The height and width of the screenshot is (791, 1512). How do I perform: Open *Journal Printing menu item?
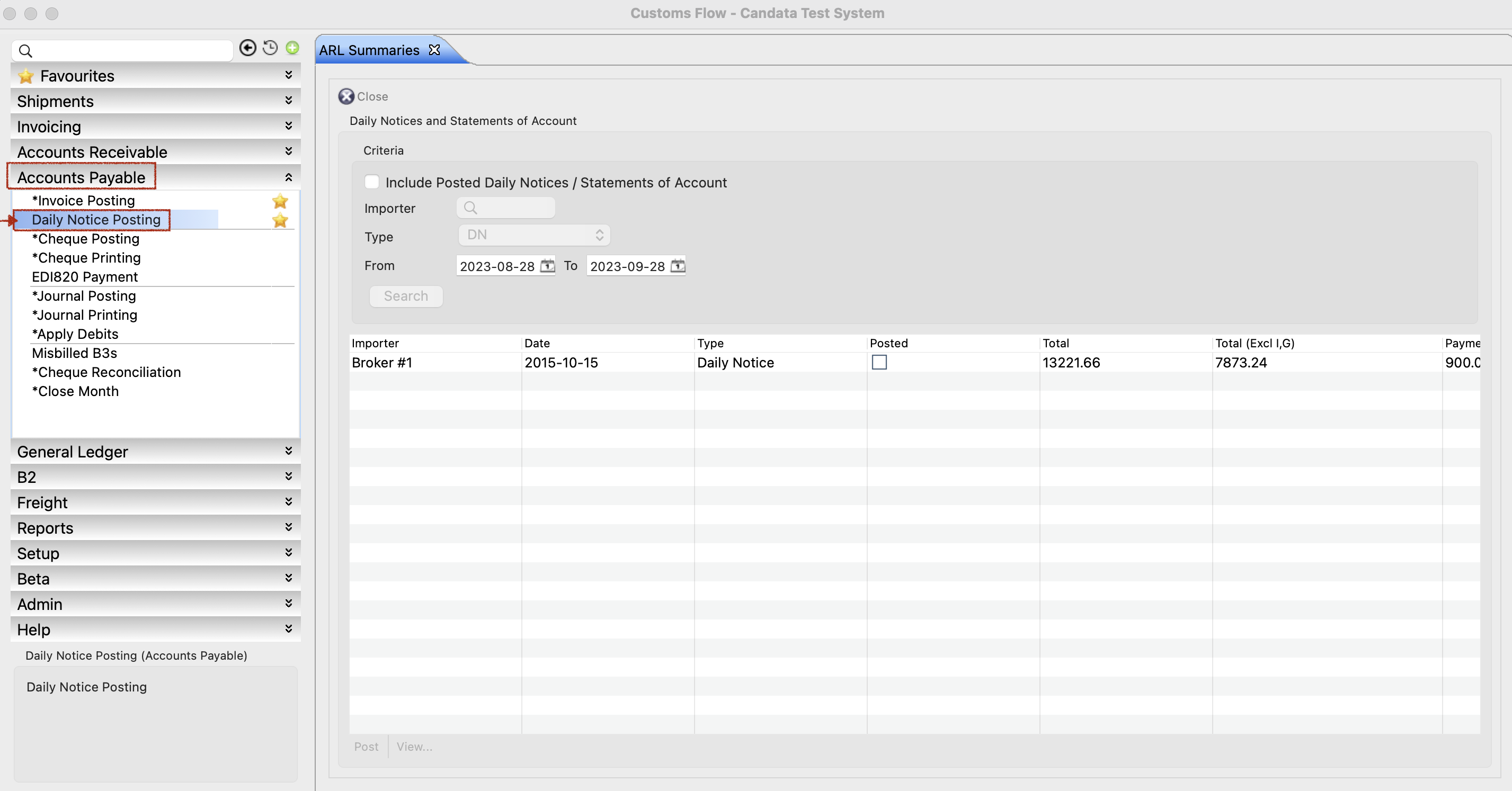85,315
